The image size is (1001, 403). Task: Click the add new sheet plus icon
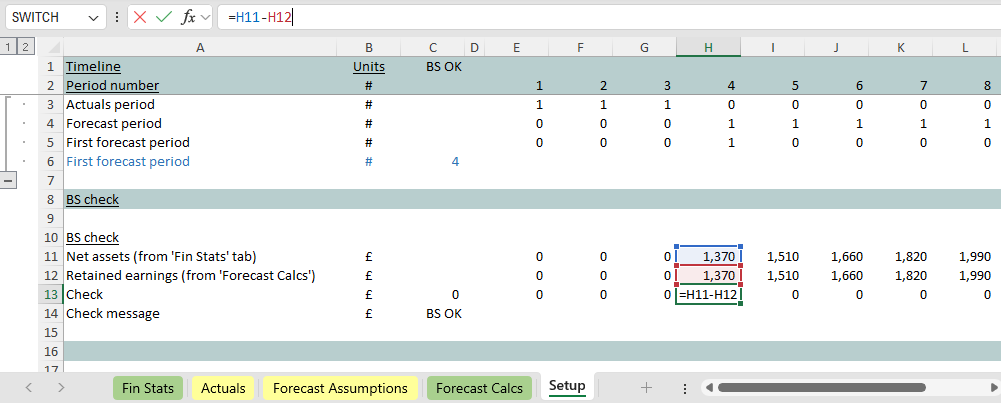646,388
